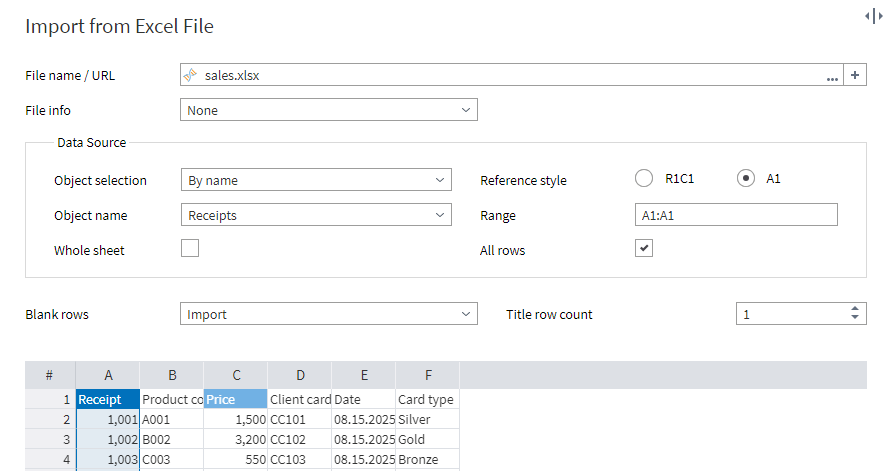890x471 pixels.
Task: Select the Gold card type cell
Action: 427,439
